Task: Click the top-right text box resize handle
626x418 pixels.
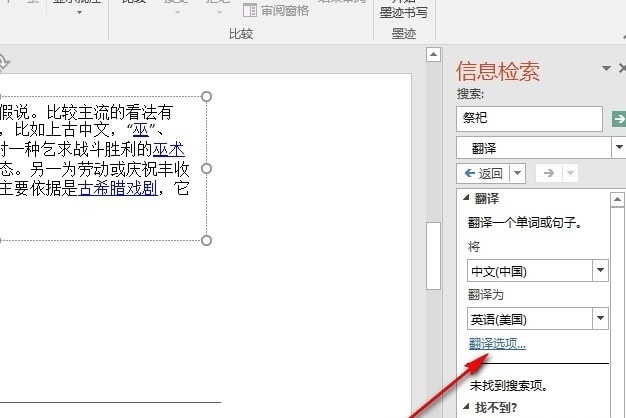Action: tap(207, 97)
